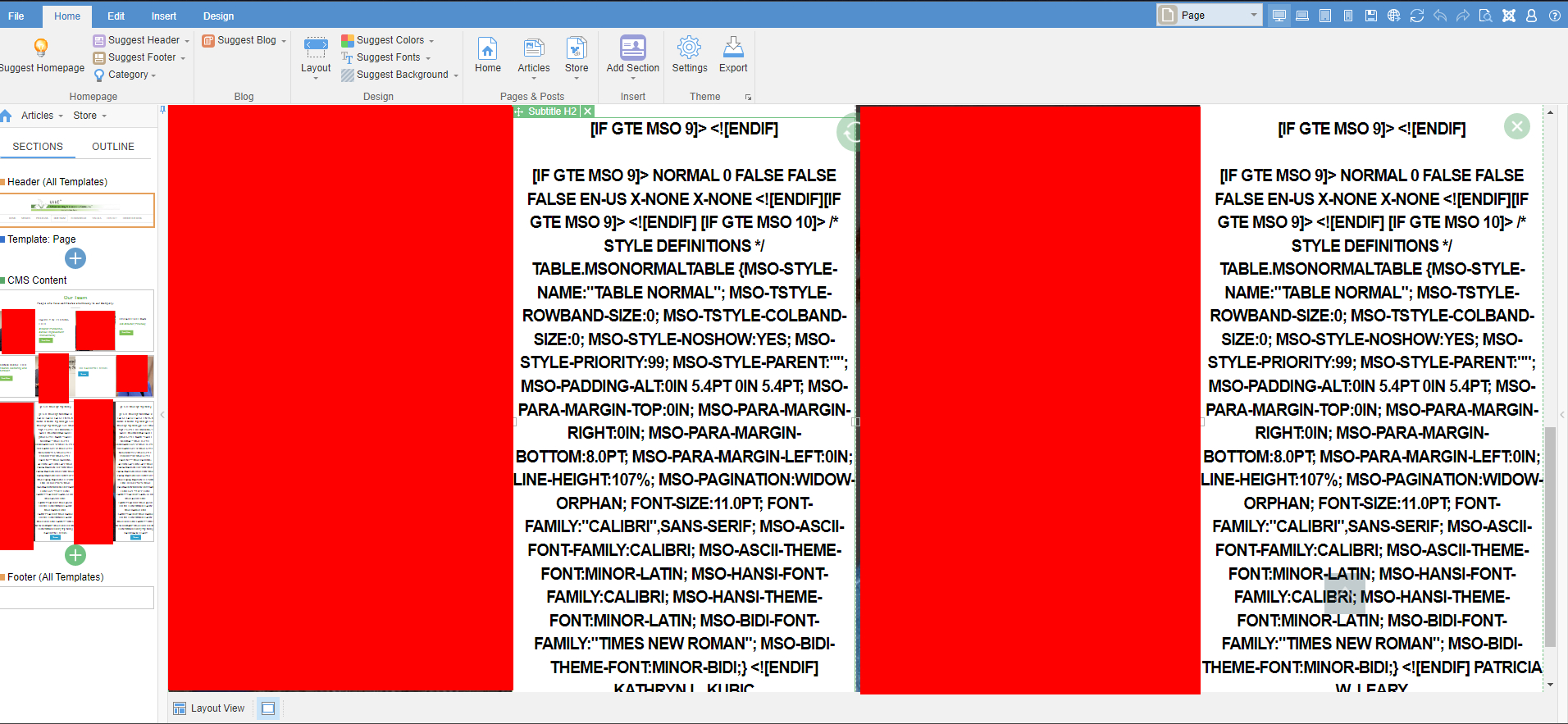Screen dimensions: 1568x724
Task: Click the Suggest Homepage lightbulb icon
Action: pos(41,48)
